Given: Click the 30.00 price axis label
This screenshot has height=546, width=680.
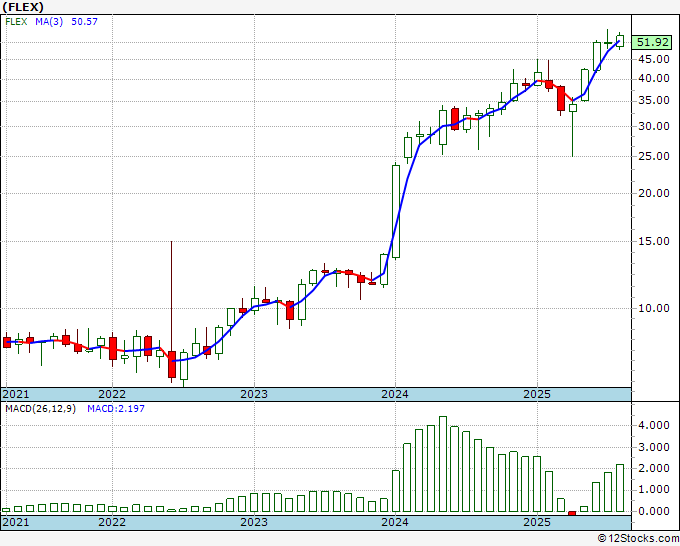Looking at the screenshot, I should (x=654, y=126).
